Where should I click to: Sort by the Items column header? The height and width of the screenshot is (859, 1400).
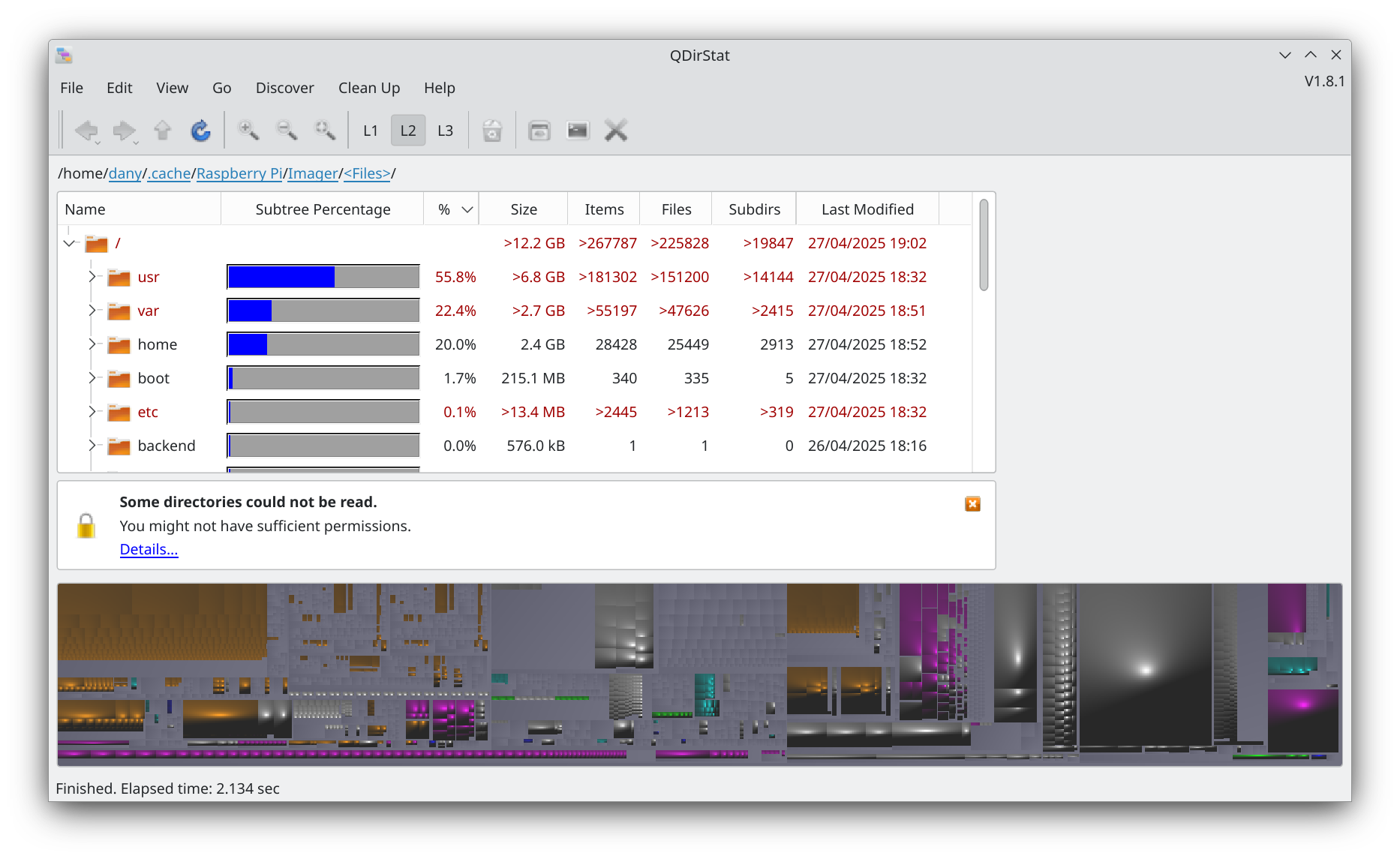pos(604,209)
